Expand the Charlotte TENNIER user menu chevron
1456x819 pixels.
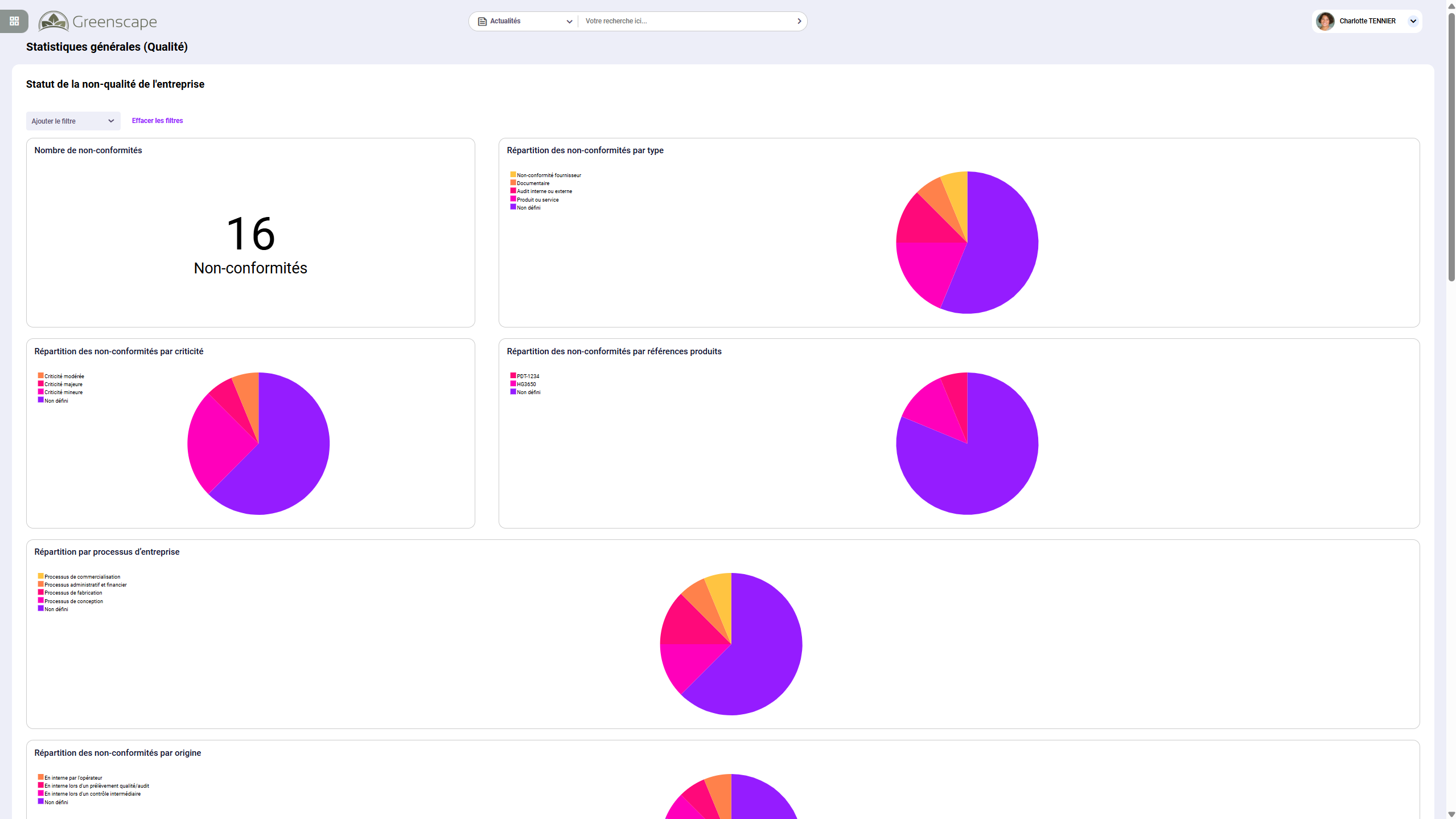pos(1413,21)
